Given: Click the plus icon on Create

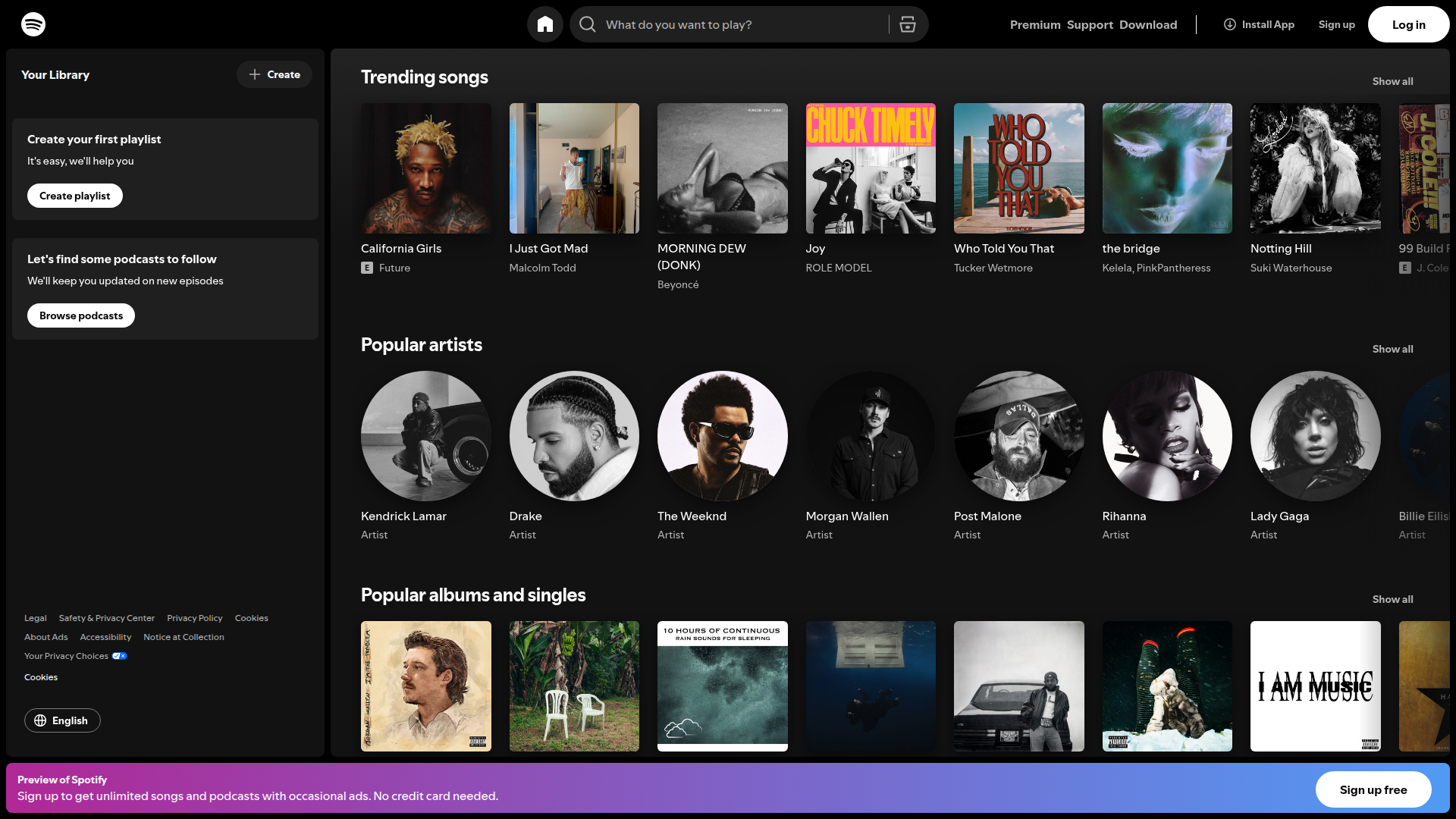Looking at the screenshot, I should [x=255, y=74].
